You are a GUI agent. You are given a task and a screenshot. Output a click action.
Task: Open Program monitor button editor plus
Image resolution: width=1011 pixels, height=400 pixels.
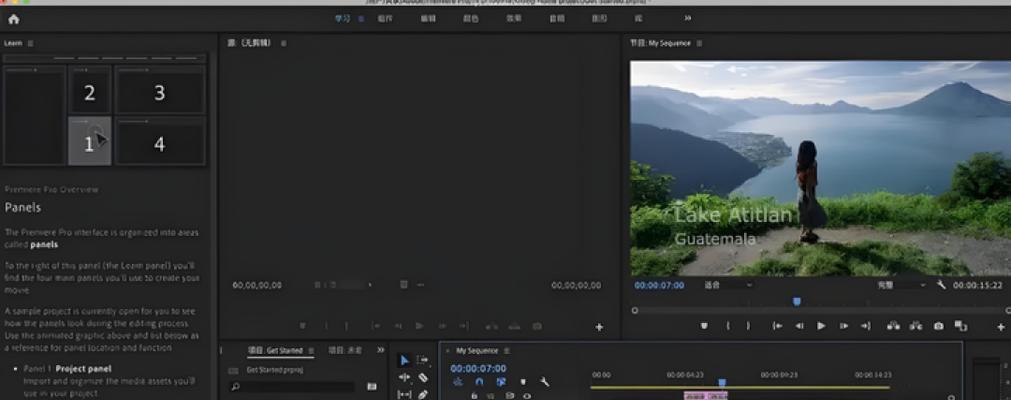pyautogui.click(x=1001, y=327)
